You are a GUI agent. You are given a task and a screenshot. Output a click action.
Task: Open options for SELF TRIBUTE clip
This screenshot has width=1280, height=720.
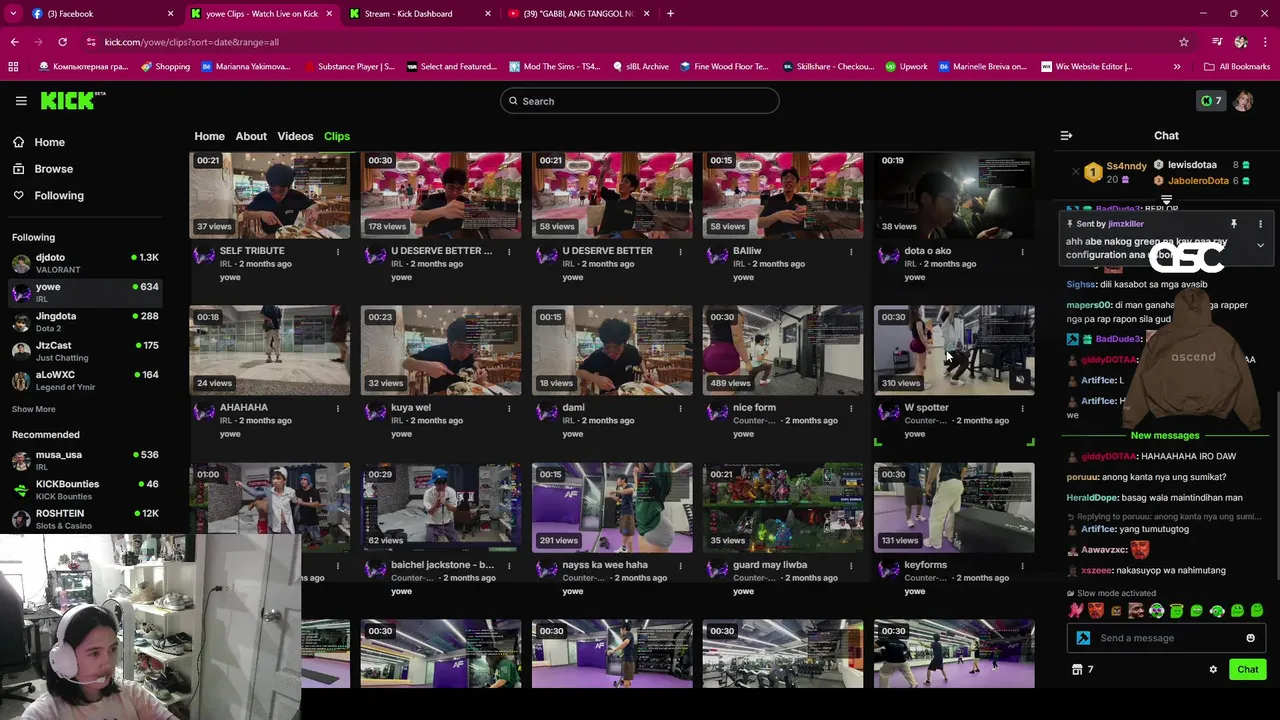pos(338,252)
